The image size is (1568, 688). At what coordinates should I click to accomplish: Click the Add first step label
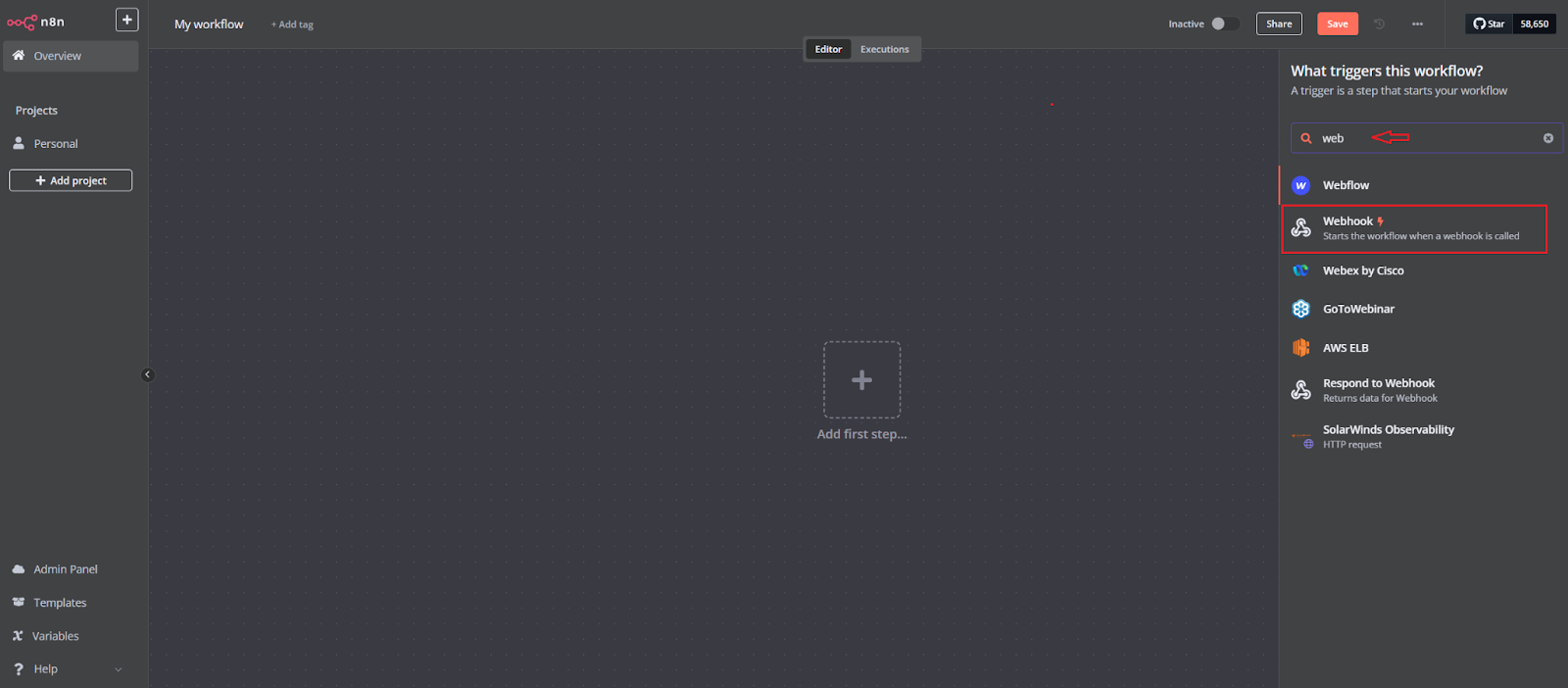862,434
